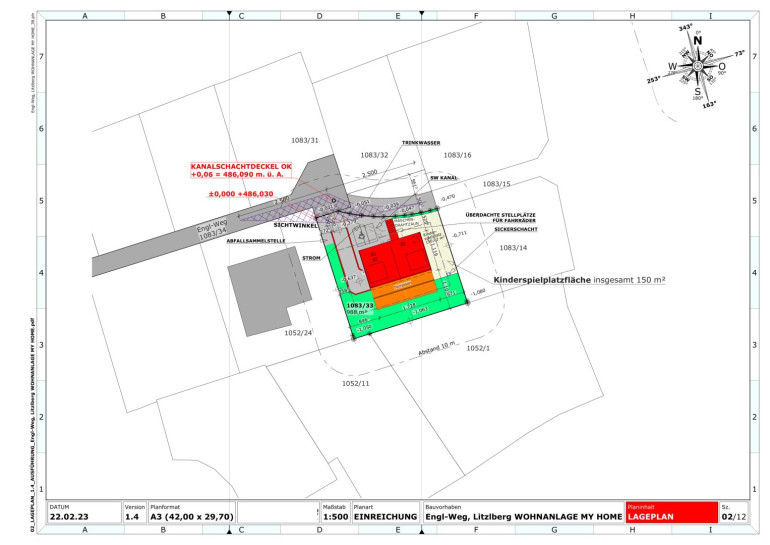
Task: Click the Maßstab 1:500 scale field
Action: 334,516
